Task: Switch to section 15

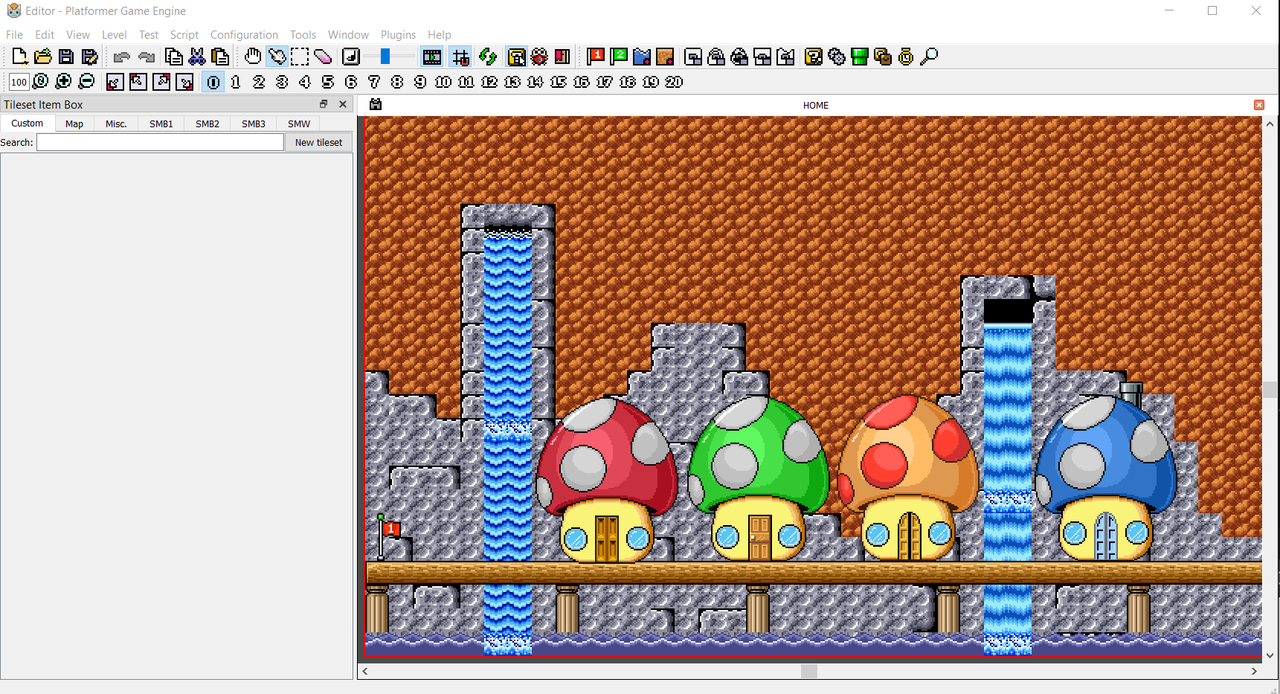Action: 558,82
